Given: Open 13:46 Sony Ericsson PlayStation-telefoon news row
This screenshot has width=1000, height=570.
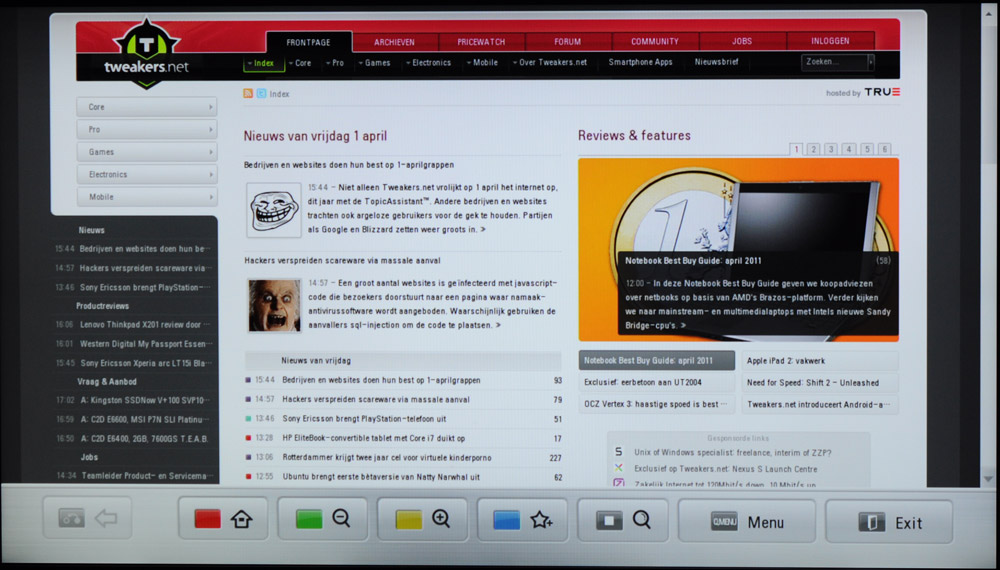Looking at the screenshot, I should [403, 419].
